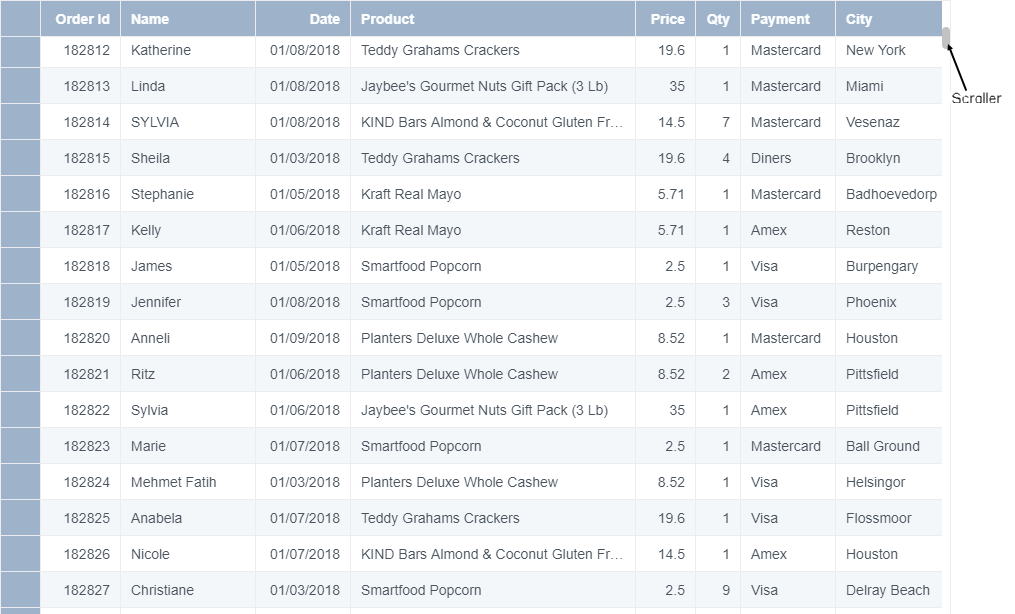The image size is (1015, 614).
Task: Click the name cell Jennifer
Action: click(x=188, y=302)
